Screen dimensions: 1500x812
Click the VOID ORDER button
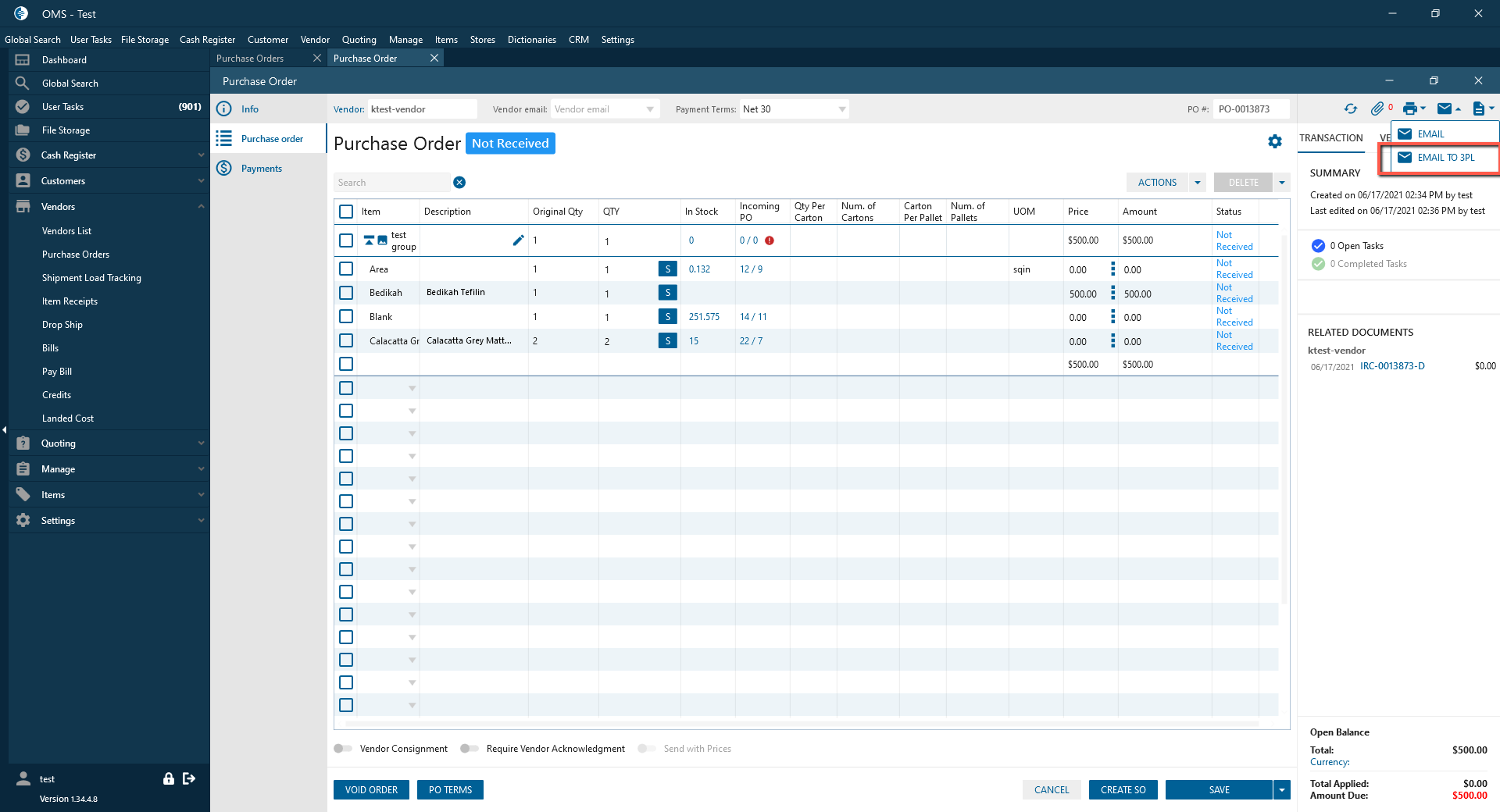371,790
